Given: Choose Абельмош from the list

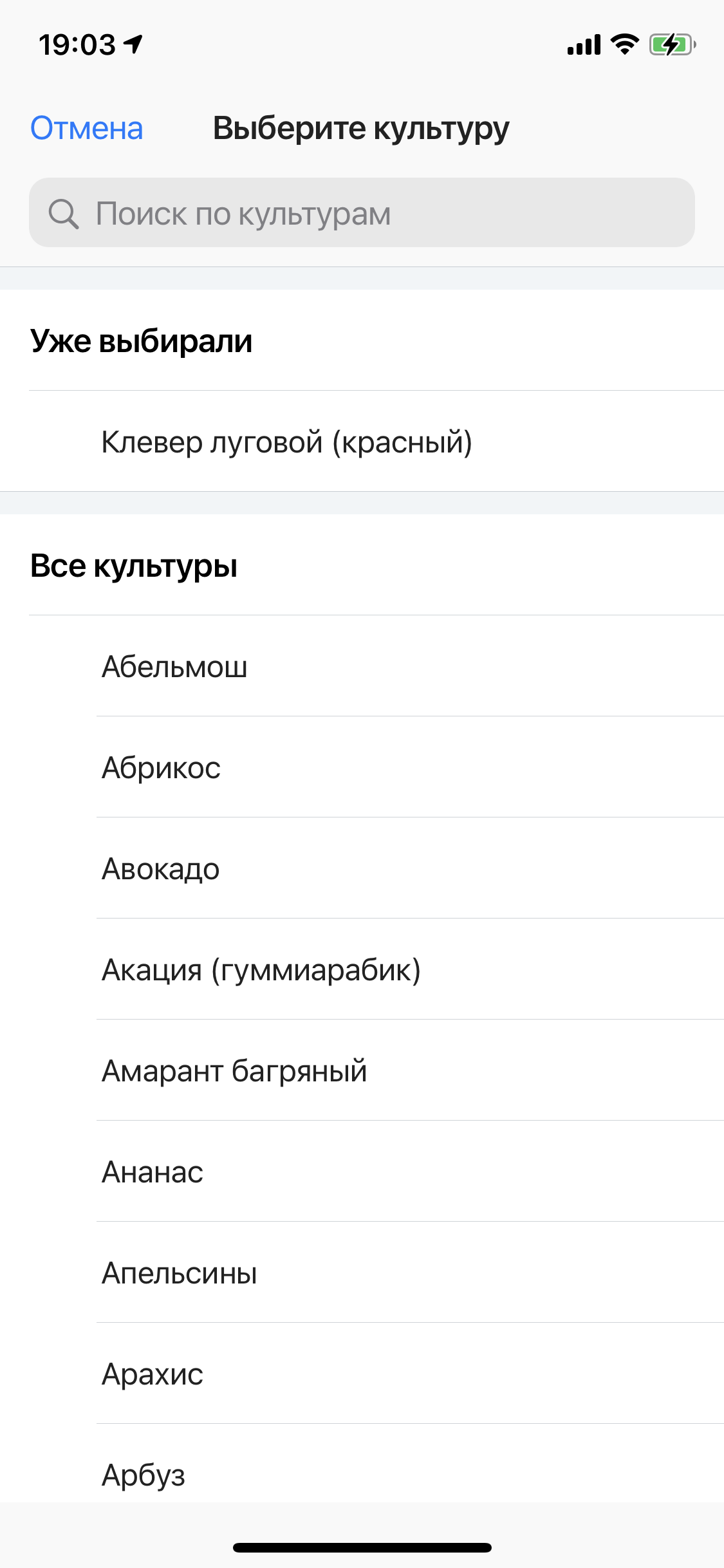Looking at the screenshot, I should 362,666.
